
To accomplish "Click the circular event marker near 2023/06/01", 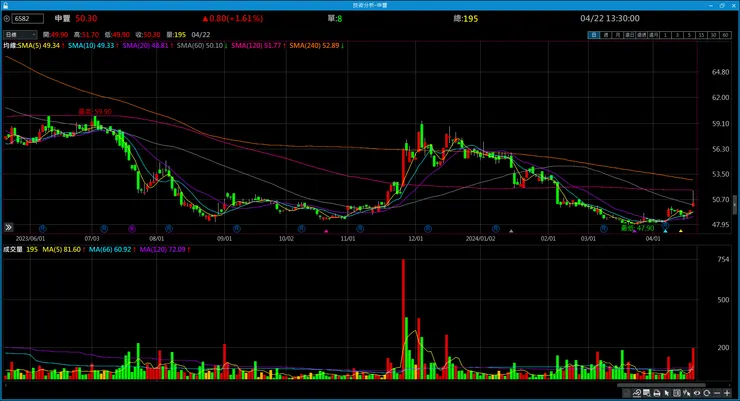I will click(42, 228).
